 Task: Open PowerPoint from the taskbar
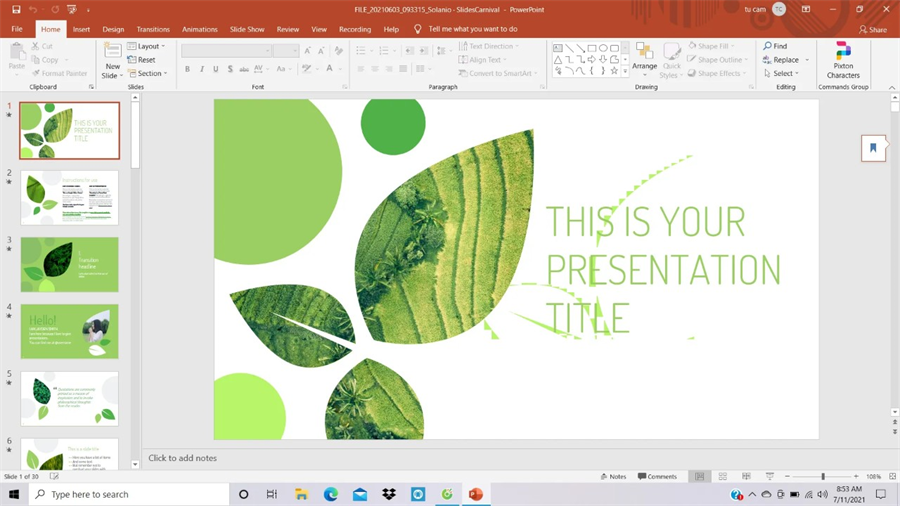(475, 495)
